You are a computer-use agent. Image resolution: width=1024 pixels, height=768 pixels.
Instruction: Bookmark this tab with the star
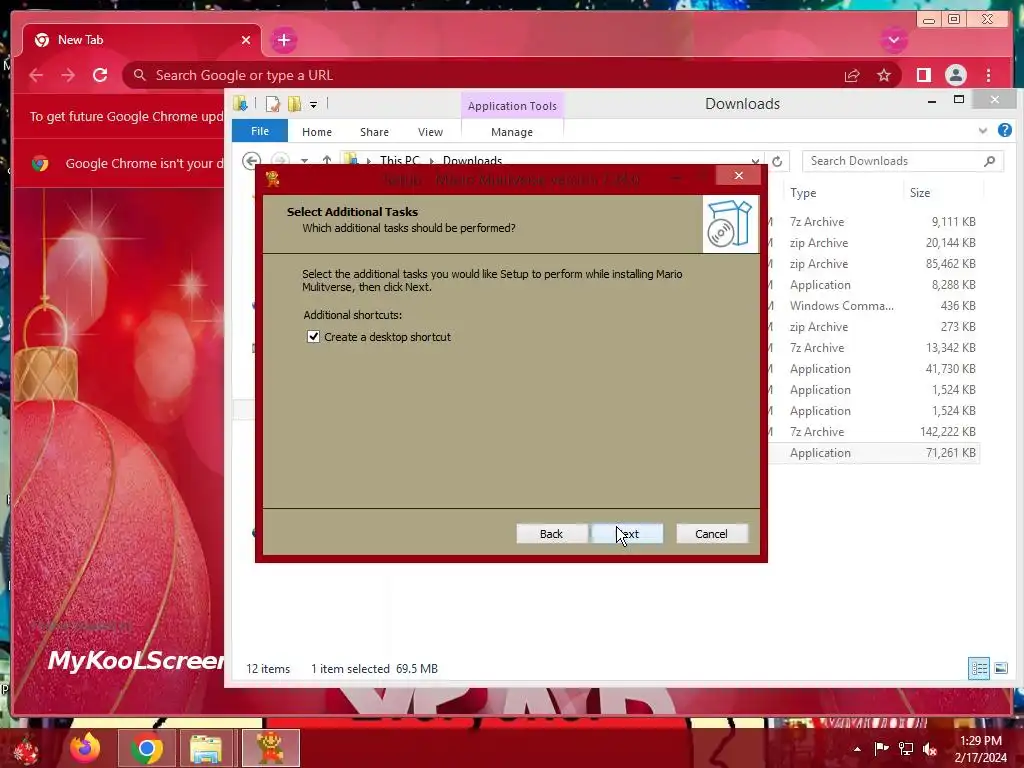pyautogui.click(x=884, y=75)
